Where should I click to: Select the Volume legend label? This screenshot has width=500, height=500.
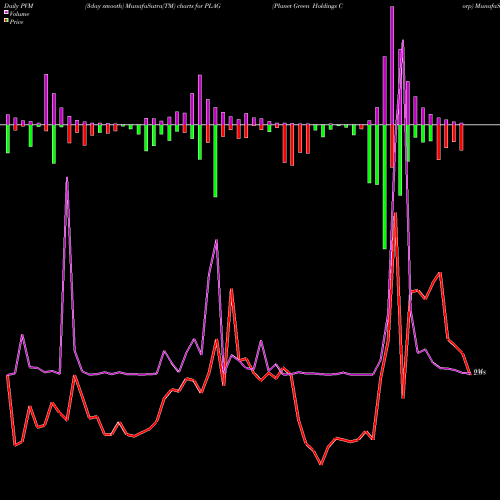point(19,14)
